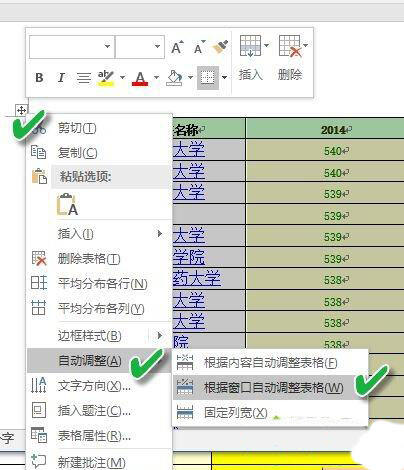Toggle Bold formatting in the mini toolbar
The image size is (404, 470).
coord(39,78)
